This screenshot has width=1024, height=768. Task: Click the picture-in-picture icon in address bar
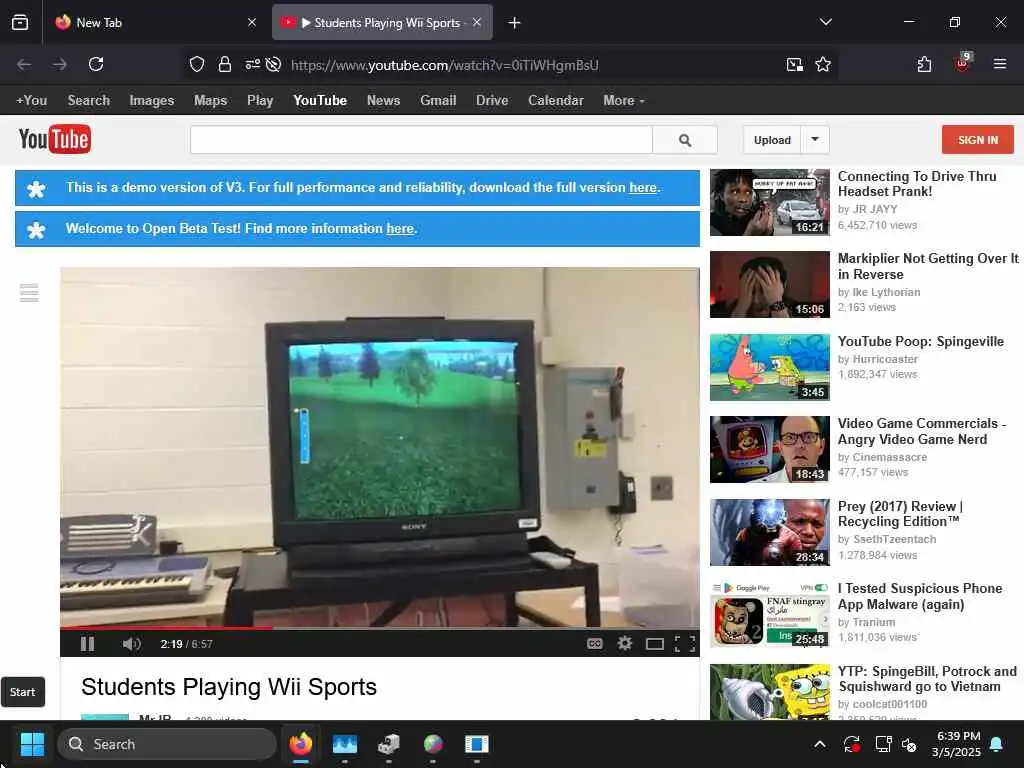(x=794, y=64)
